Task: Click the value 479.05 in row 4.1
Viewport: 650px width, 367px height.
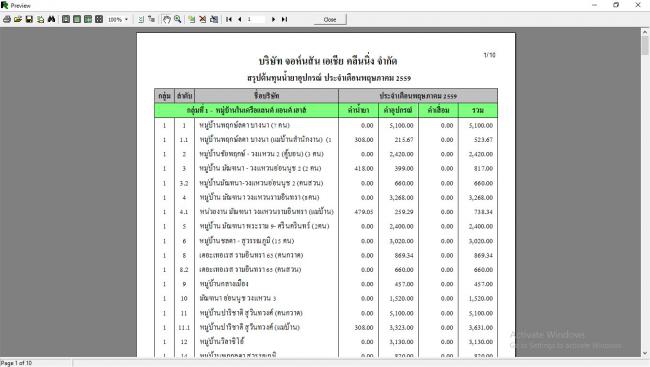Action: 364,212
